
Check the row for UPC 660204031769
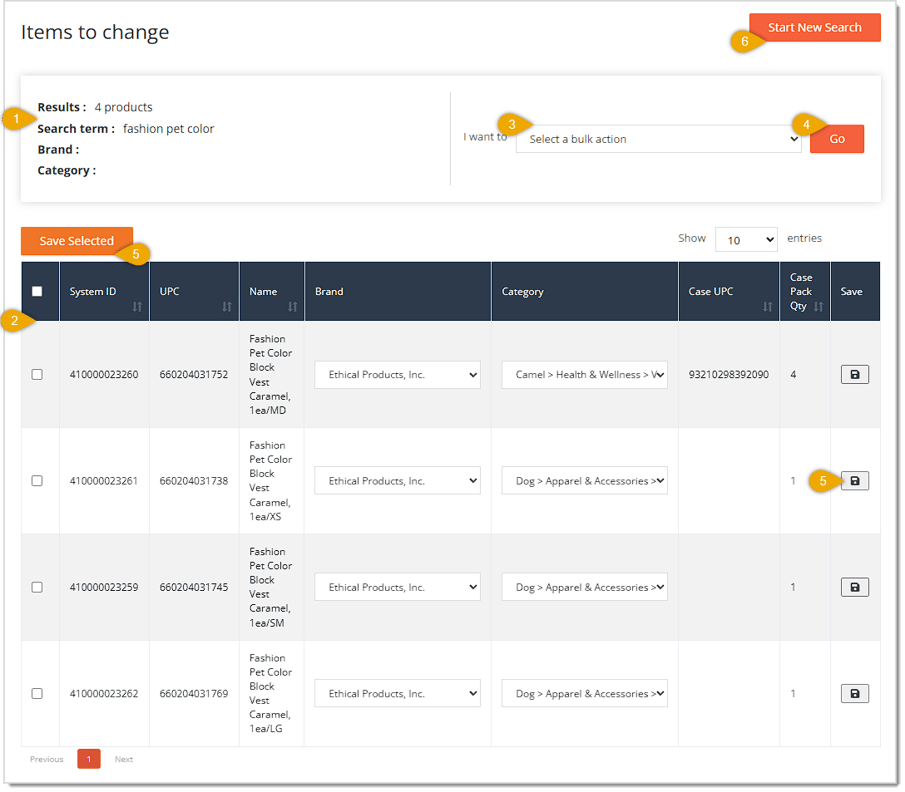37,693
